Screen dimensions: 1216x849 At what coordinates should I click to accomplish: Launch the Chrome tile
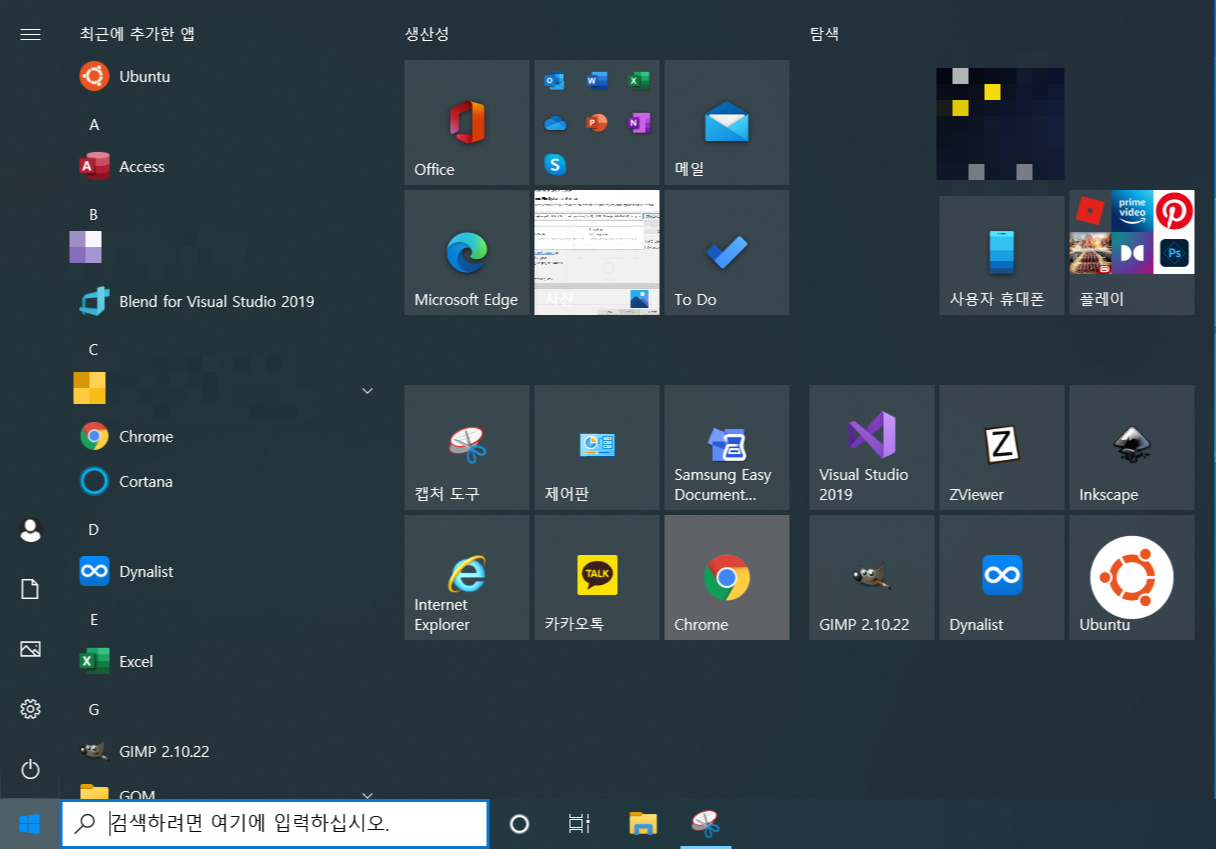pos(727,577)
